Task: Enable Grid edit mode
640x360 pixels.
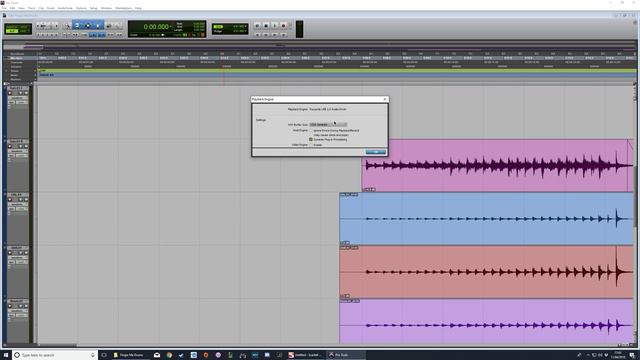Action: click(24, 31)
